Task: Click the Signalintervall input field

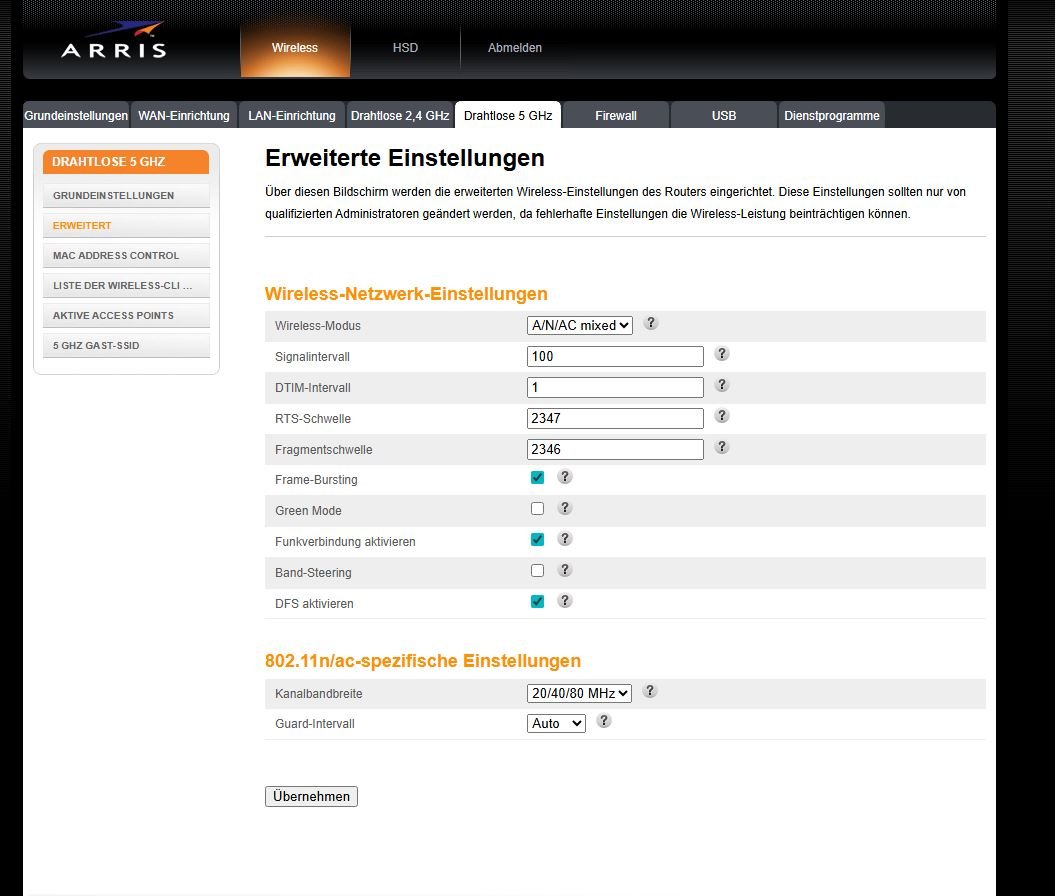Action: coord(615,357)
